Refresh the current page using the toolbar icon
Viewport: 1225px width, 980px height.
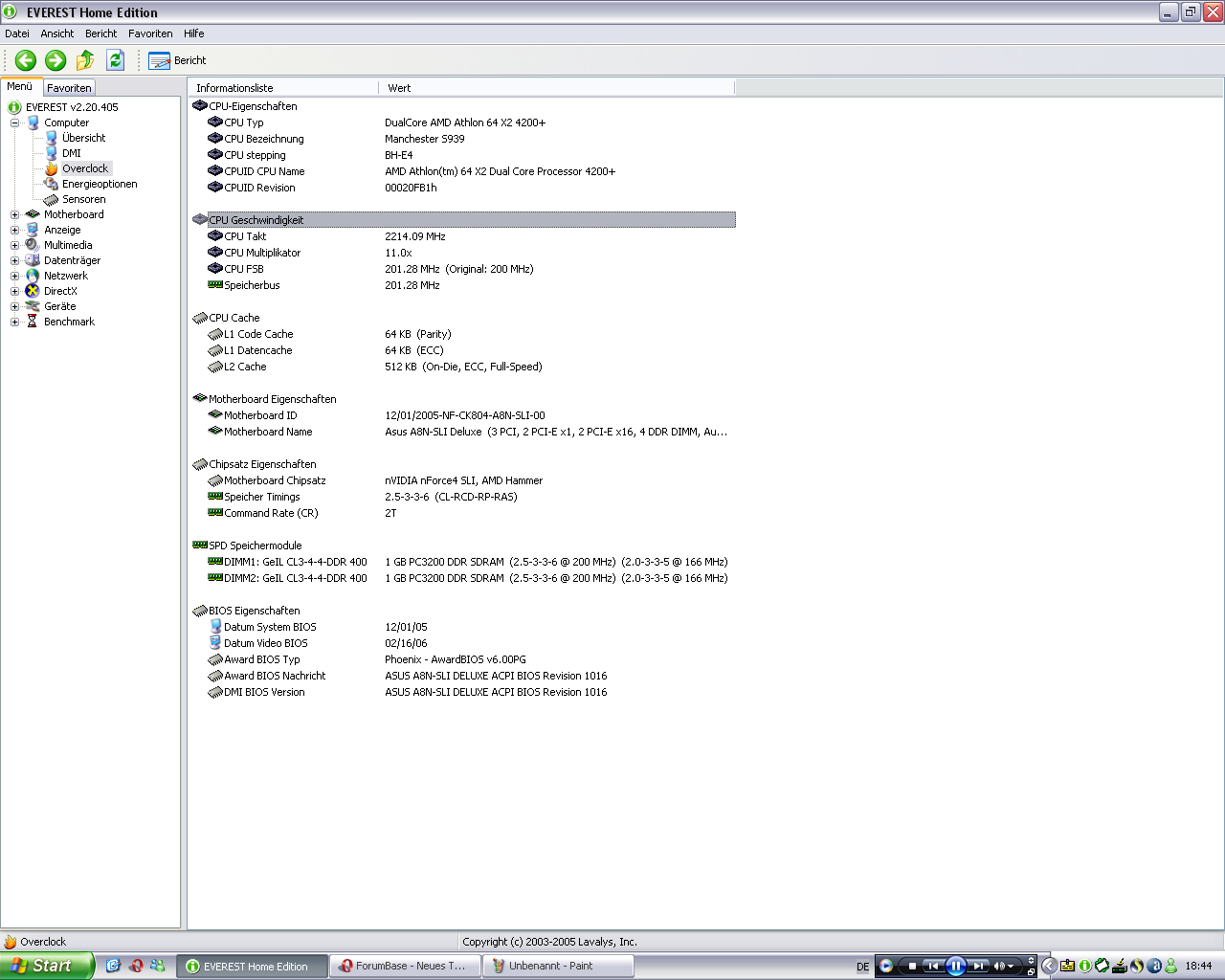coord(116,60)
